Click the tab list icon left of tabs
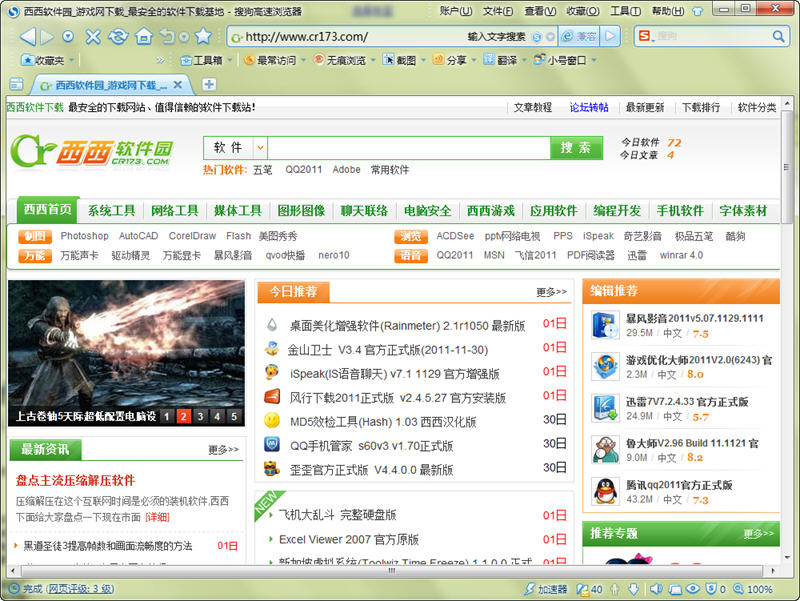 pyautogui.click(x=16, y=84)
